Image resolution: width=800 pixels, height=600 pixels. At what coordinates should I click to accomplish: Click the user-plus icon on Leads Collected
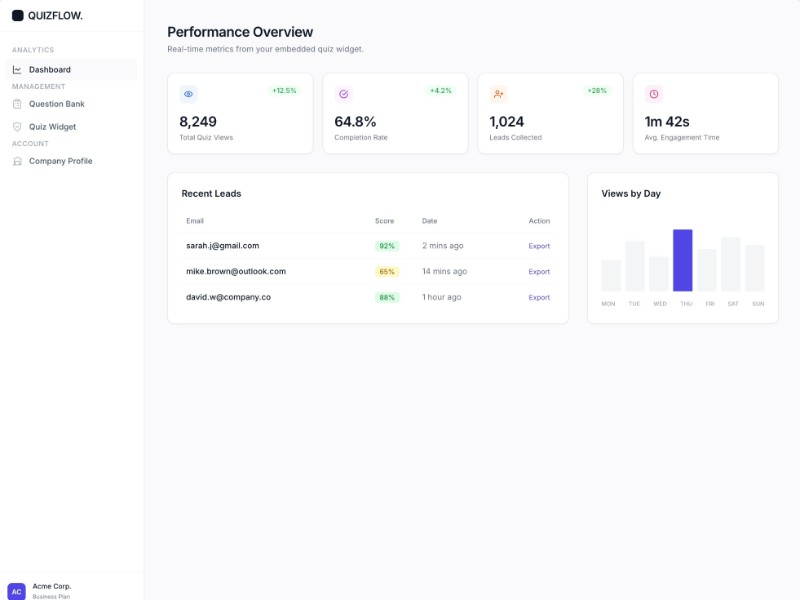tap(498, 94)
